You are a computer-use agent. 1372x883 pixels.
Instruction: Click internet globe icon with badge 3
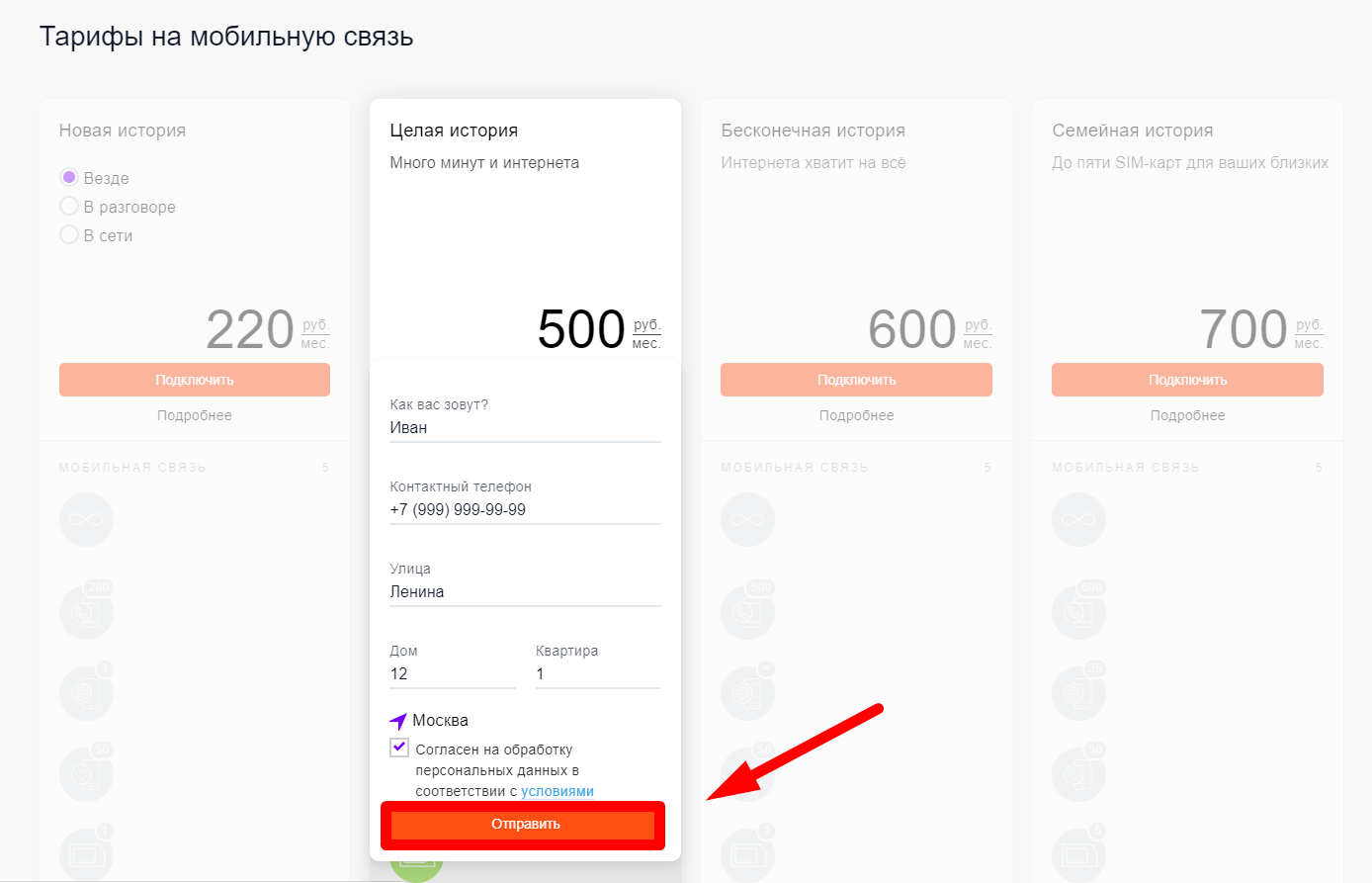pos(86,693)
